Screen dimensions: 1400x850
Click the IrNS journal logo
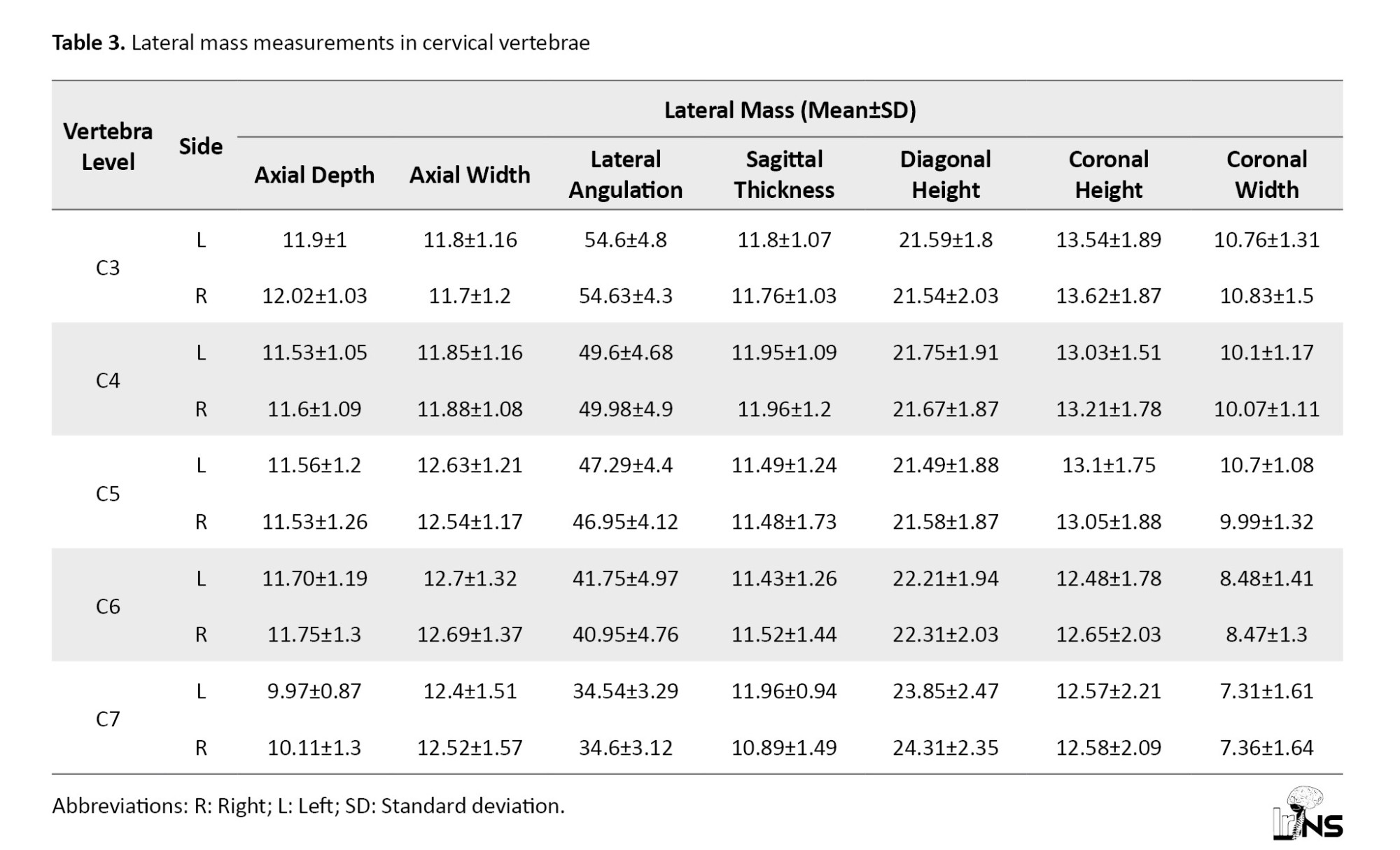coord(1307,814)
